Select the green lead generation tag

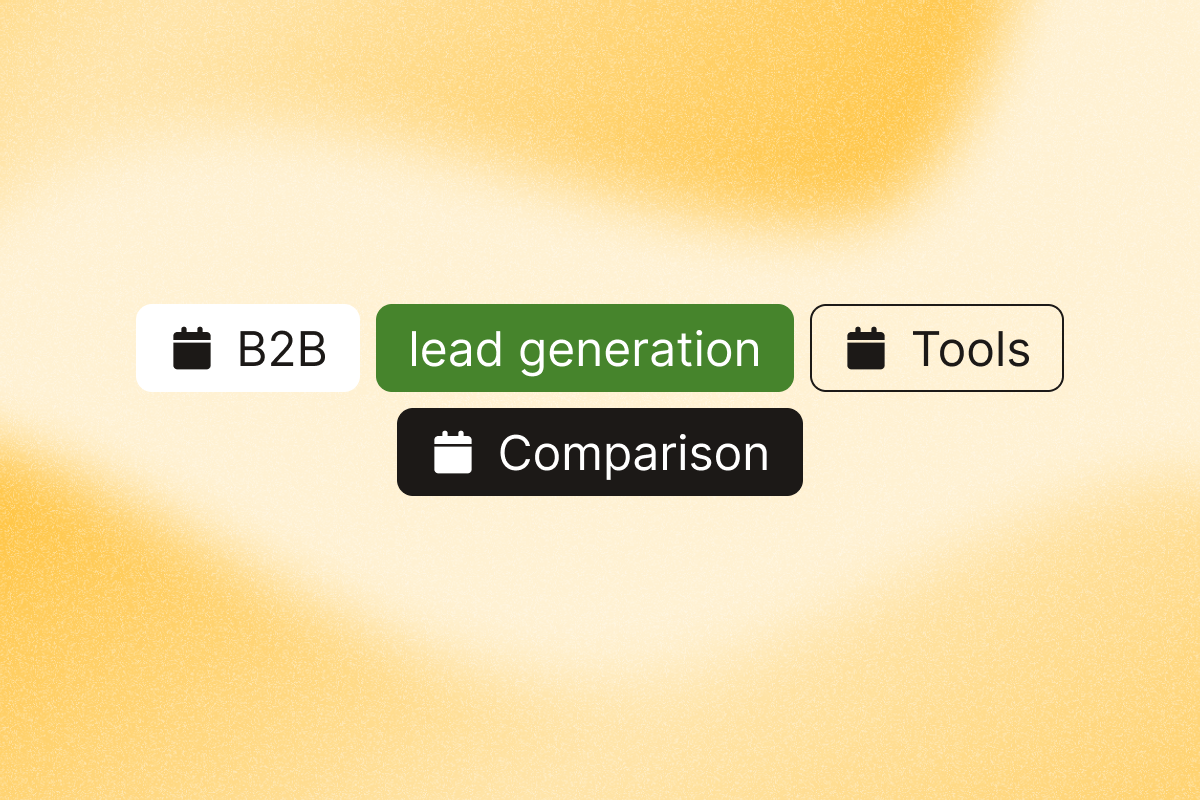coord(585,348)
